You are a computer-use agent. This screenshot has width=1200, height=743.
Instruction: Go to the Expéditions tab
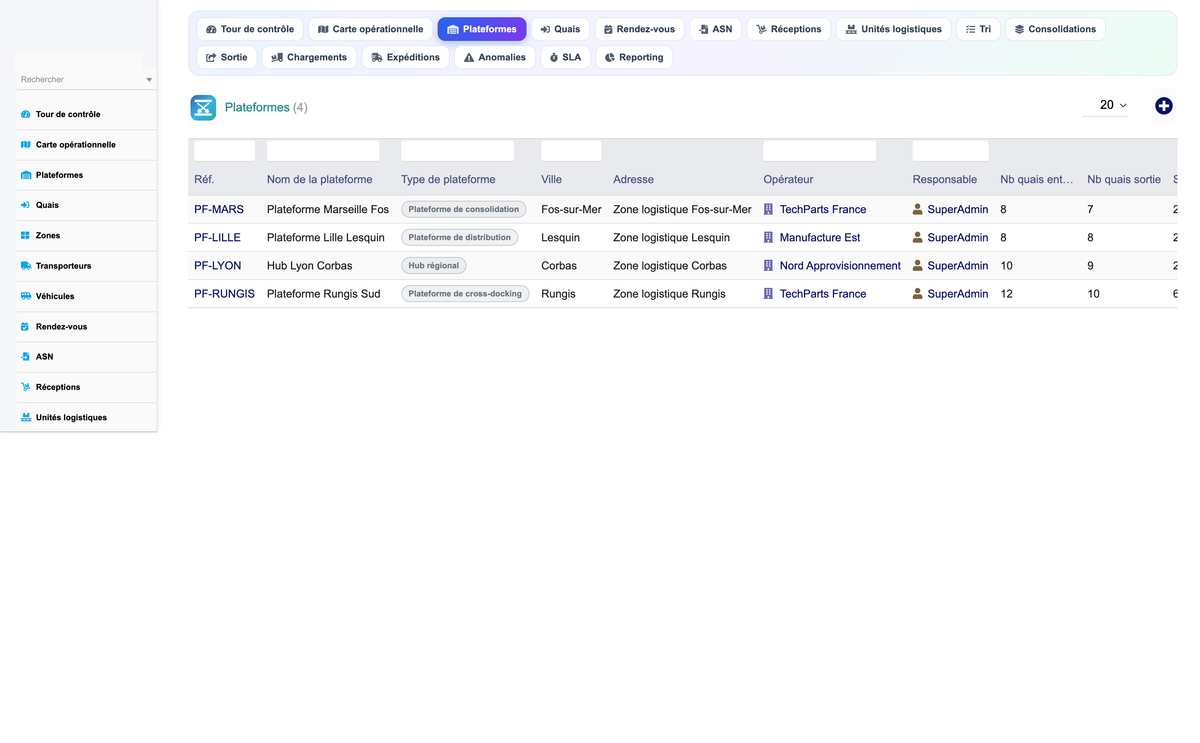click(x=405, y=57)
